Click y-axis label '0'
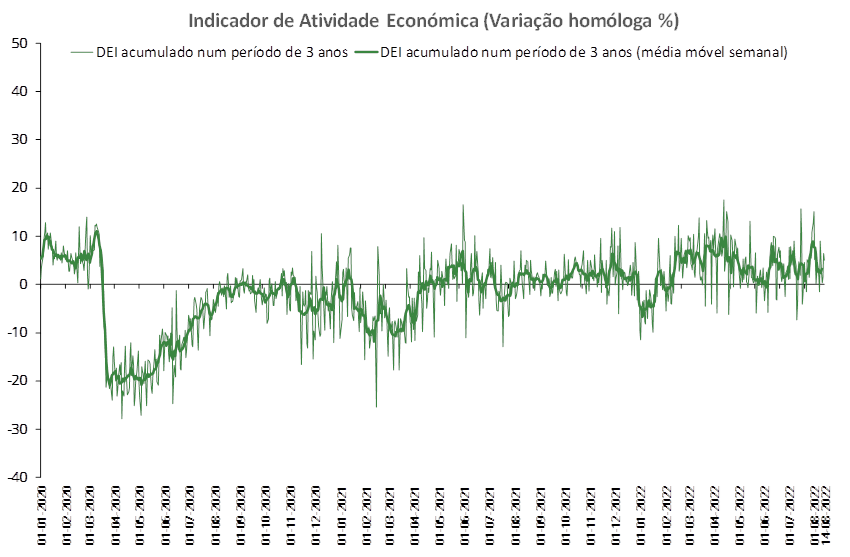 pos(23,284)
